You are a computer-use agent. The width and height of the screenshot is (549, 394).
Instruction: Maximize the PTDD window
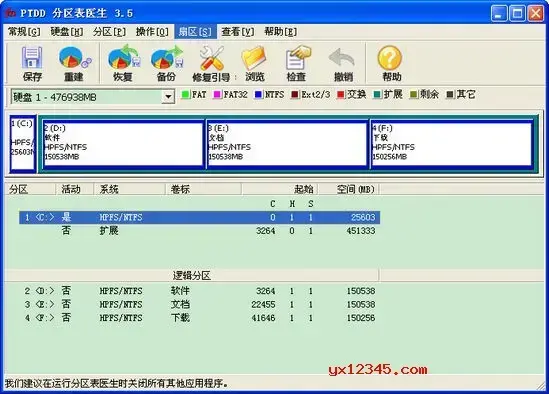coord(517,14)
